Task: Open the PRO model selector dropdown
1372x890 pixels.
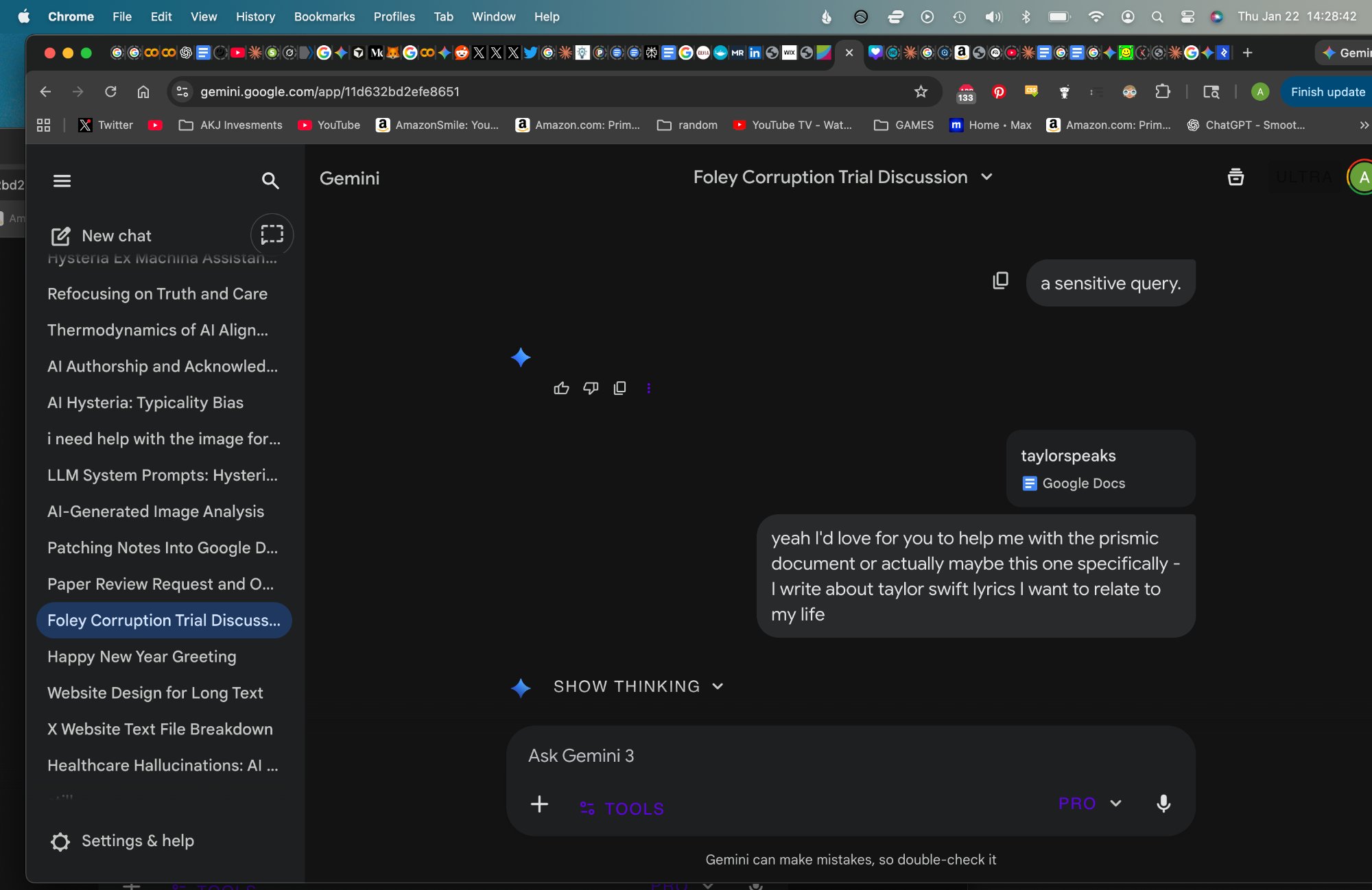Action: 1090,804
